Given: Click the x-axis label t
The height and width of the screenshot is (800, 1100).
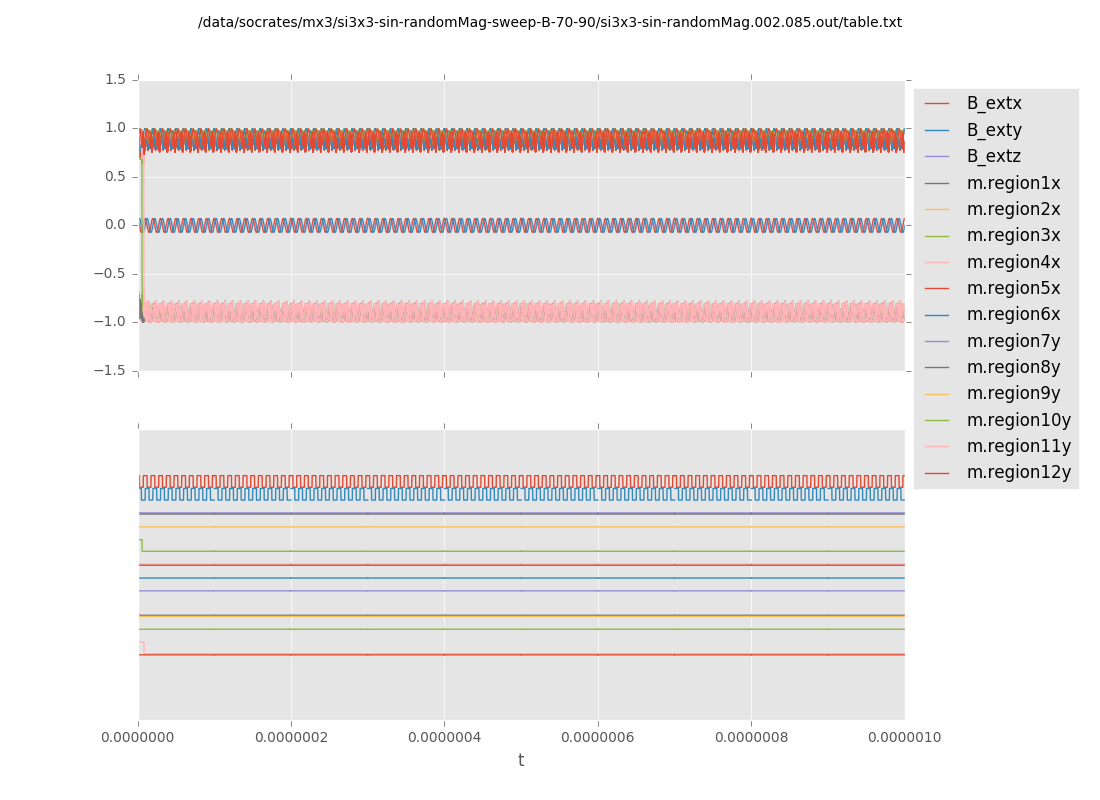Looking at the screenshot, I should pos(521,761).
